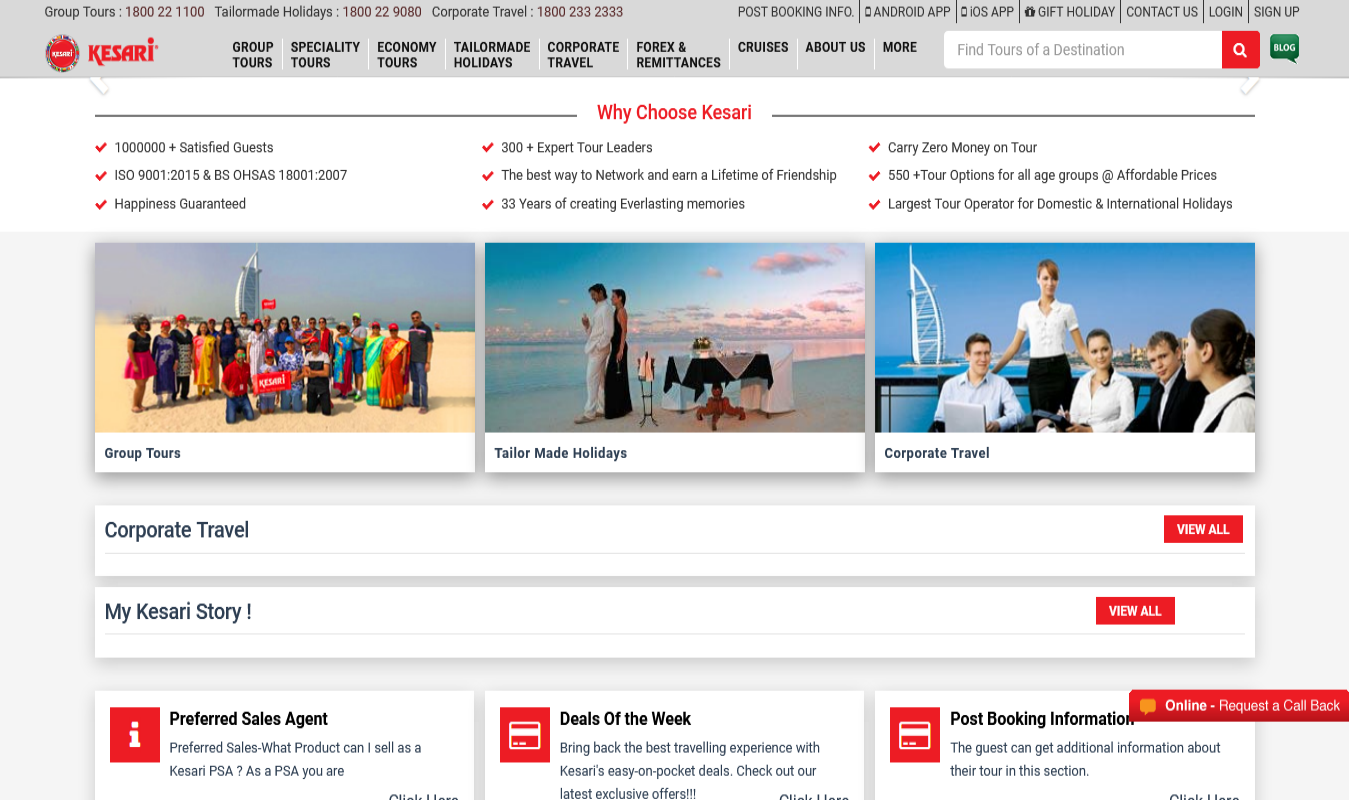Click '1000000 + Satisfied Guests' text
The width and height of the screenshot is (1349, 800).
[x=194, y=147]
